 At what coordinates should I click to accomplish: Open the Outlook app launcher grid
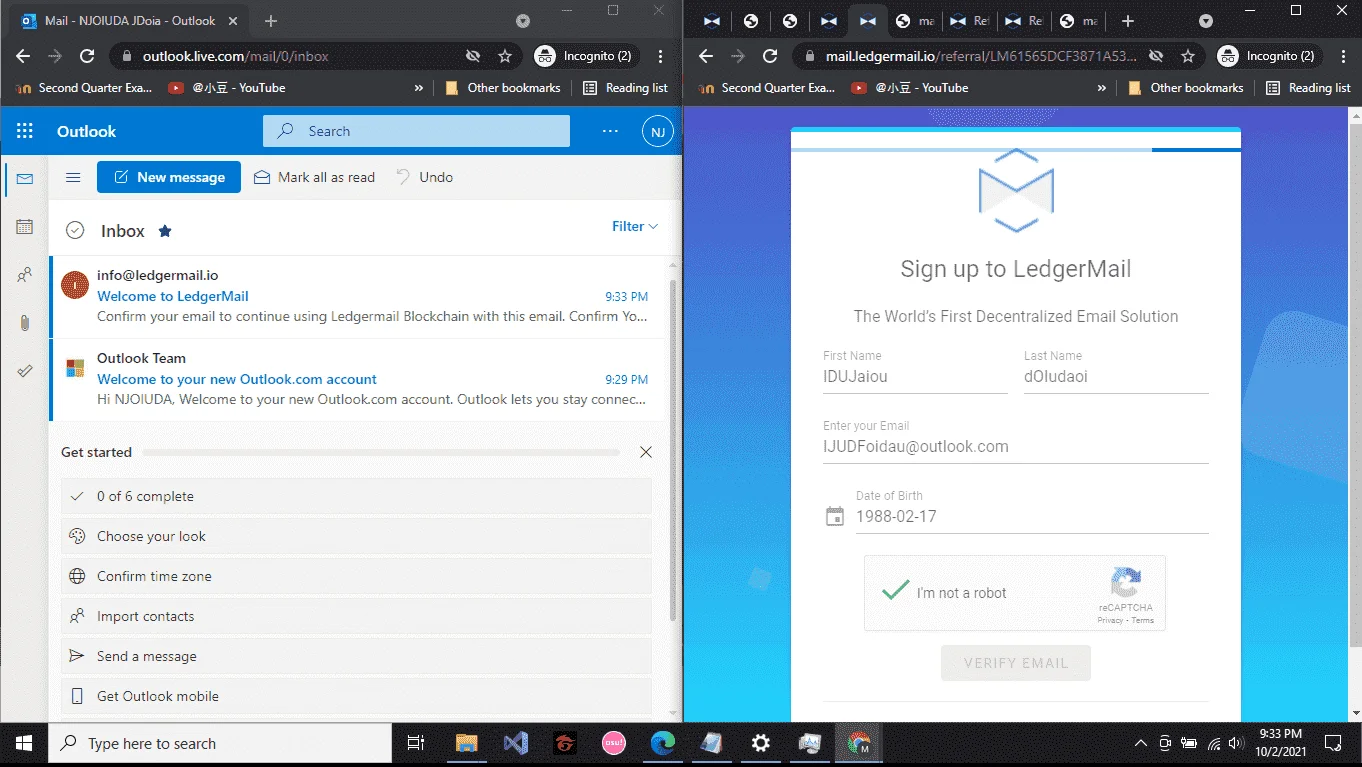click(x=25, y=131)
